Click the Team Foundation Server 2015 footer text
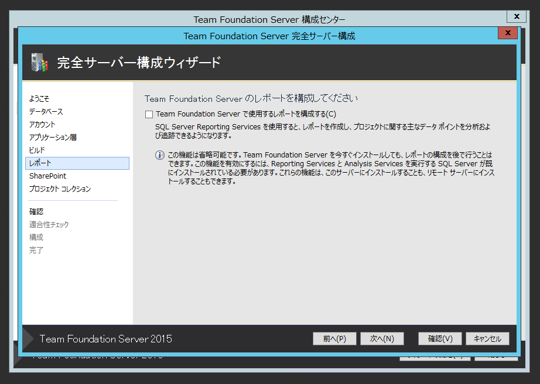This screenshot has width=540, height=384. 106,339
